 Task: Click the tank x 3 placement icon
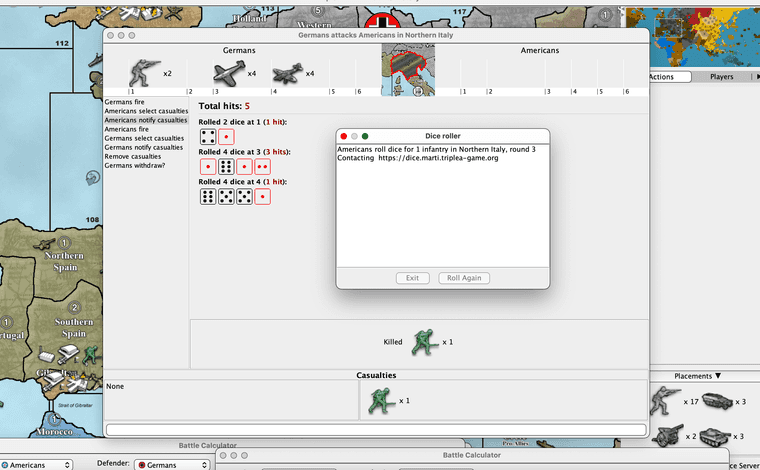tap(715, 436)
